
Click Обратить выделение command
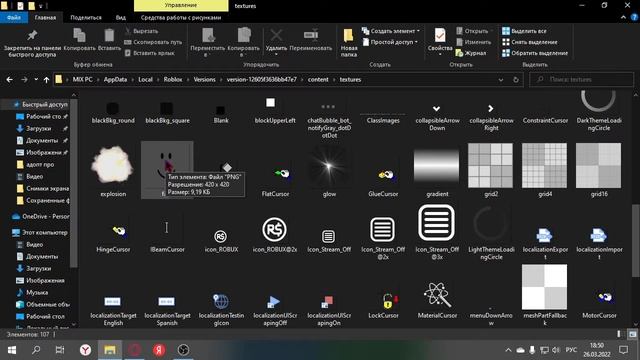point(535,53)
